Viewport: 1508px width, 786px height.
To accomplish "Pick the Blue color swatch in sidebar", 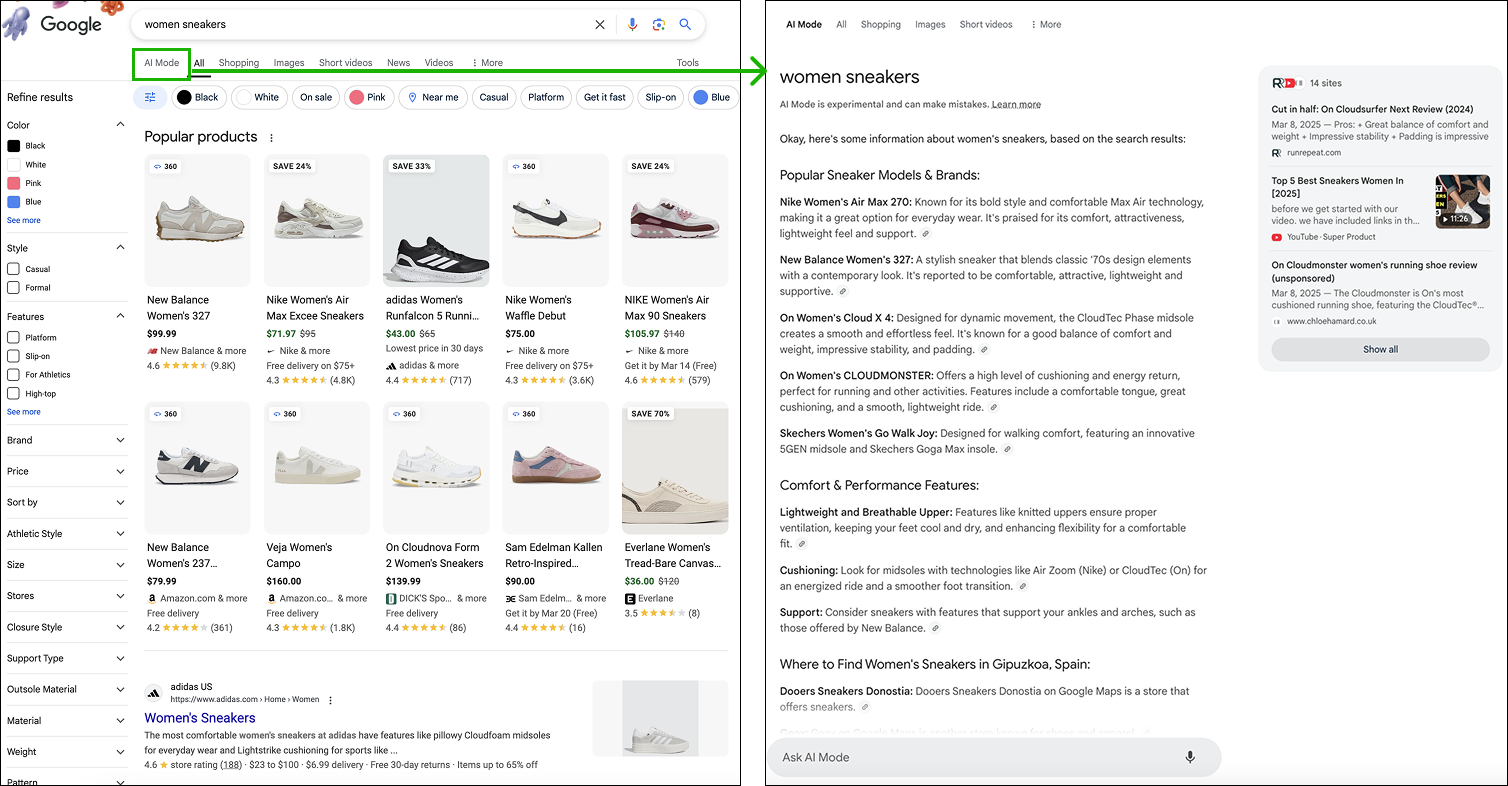I will [14, 202].
